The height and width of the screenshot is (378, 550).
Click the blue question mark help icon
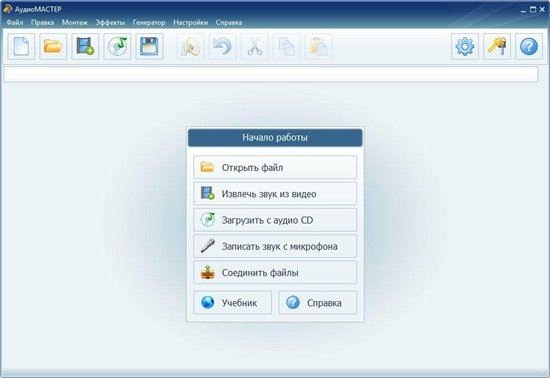(x=529, y=47)
